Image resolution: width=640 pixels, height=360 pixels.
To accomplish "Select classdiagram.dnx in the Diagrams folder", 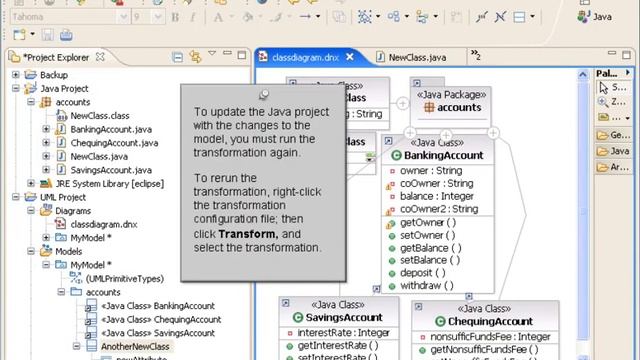I will (x=104, y=224).
